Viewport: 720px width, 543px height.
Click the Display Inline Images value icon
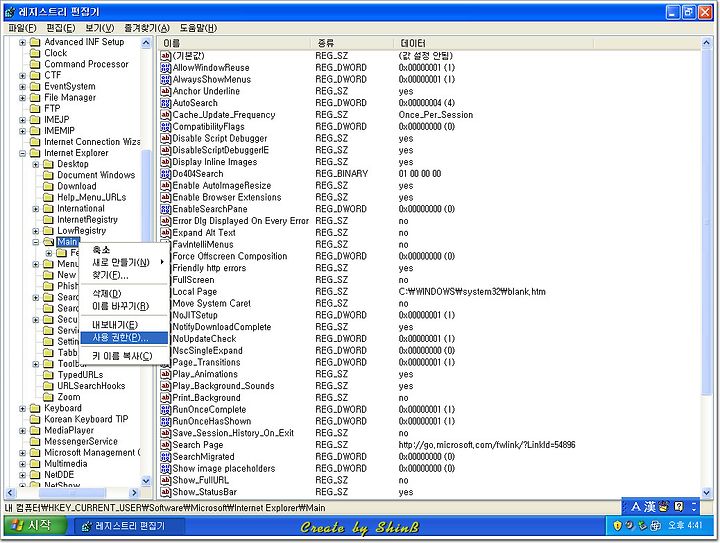165,162
